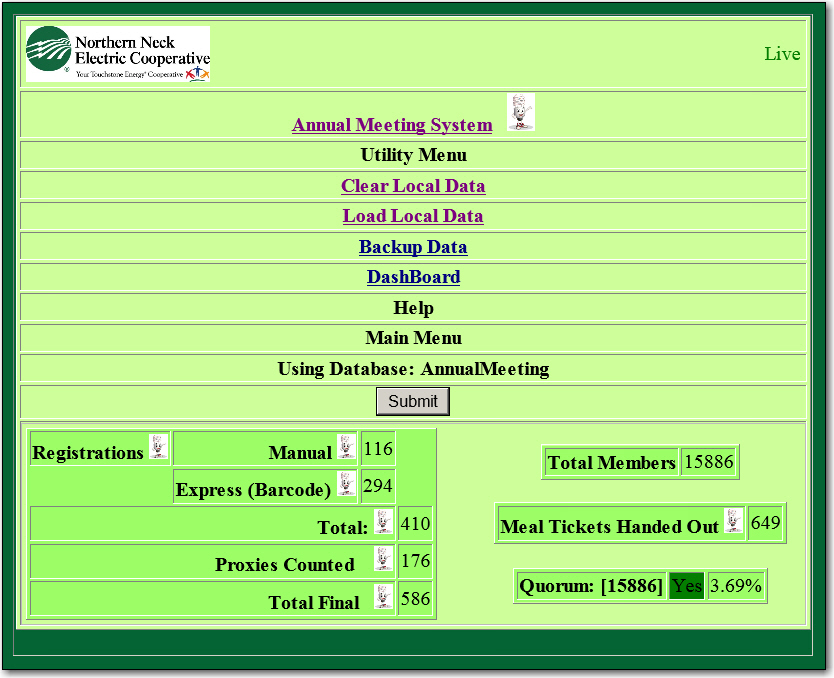Click the mascot icon beside Annual Meeting System
Screen dimensions: 834x678
click(520, 113)
